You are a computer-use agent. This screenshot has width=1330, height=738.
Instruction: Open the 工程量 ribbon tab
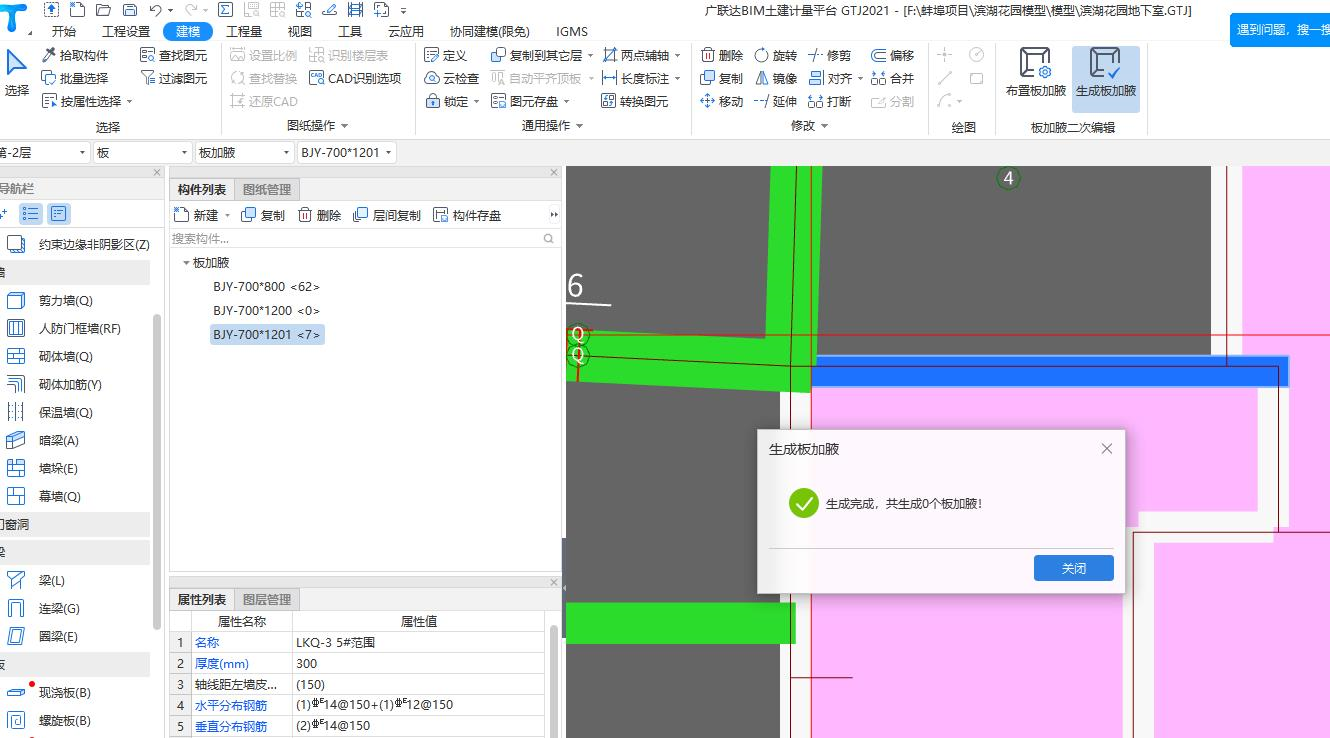(244, 31)
